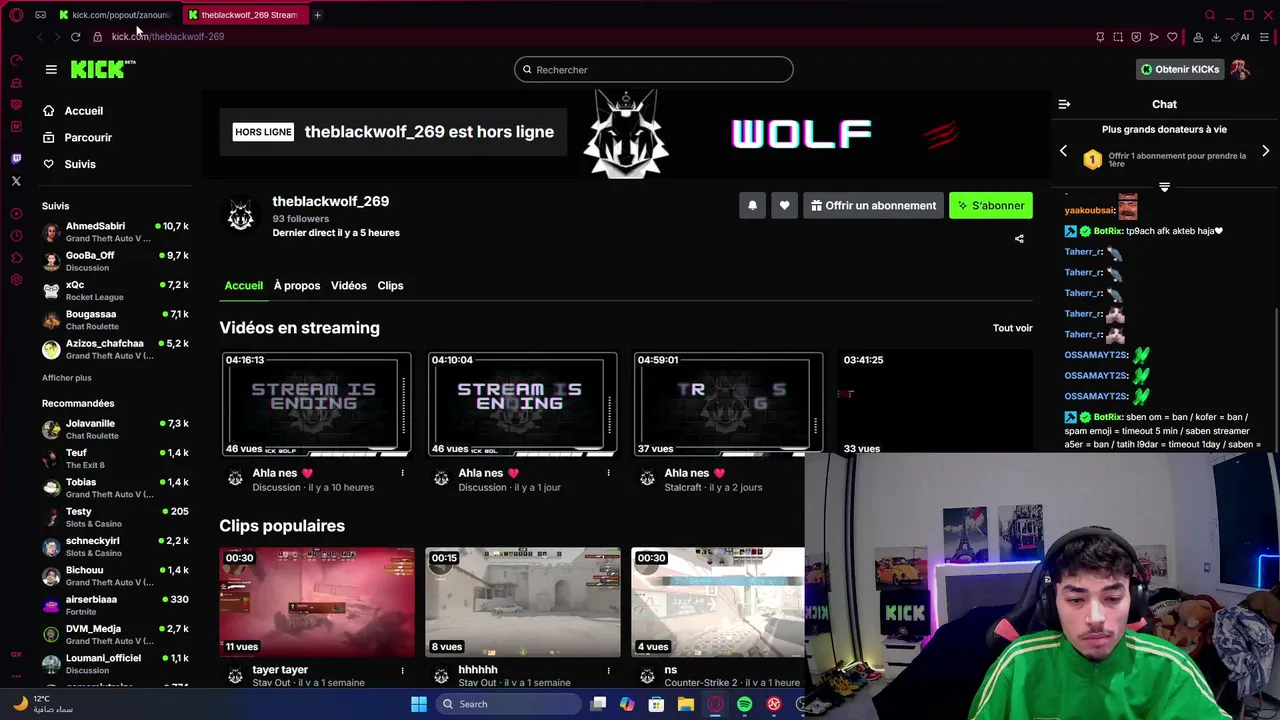The width and height of the screenshot is (1280, 720).
Task: Select the Accueil channel tab
Action: pyautogui.click(x=243, y=286)
